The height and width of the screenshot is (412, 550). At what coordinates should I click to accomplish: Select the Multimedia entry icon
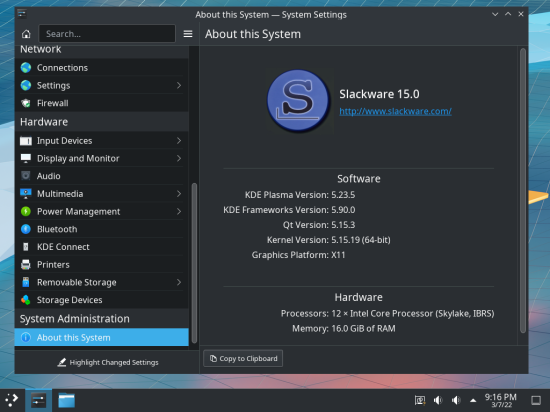26,194
